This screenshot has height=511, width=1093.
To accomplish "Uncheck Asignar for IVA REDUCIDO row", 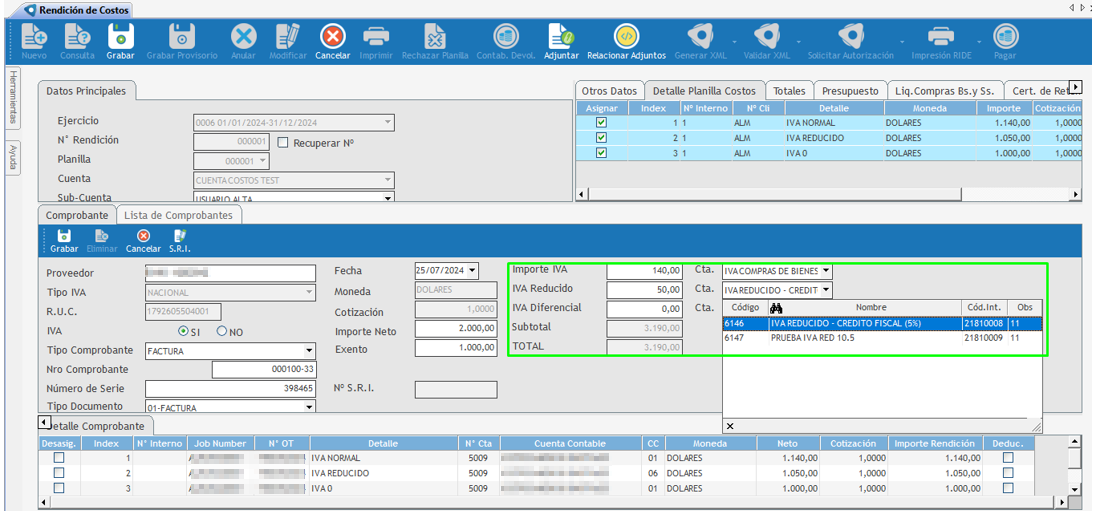I will pyautogui.click(x=602, y=137).
